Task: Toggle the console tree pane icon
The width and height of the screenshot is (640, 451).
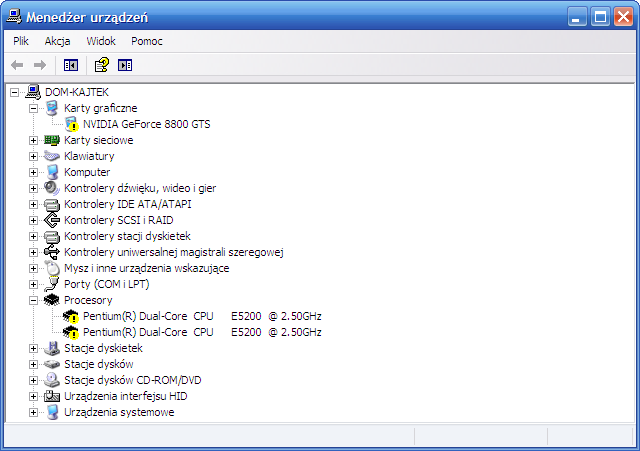Action: coord(71,65)
